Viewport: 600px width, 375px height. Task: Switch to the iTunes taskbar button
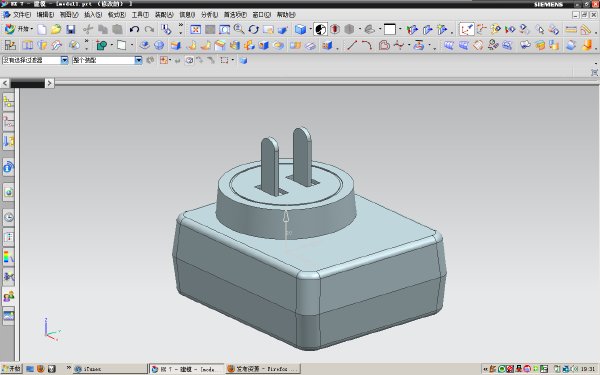[110, 369]
